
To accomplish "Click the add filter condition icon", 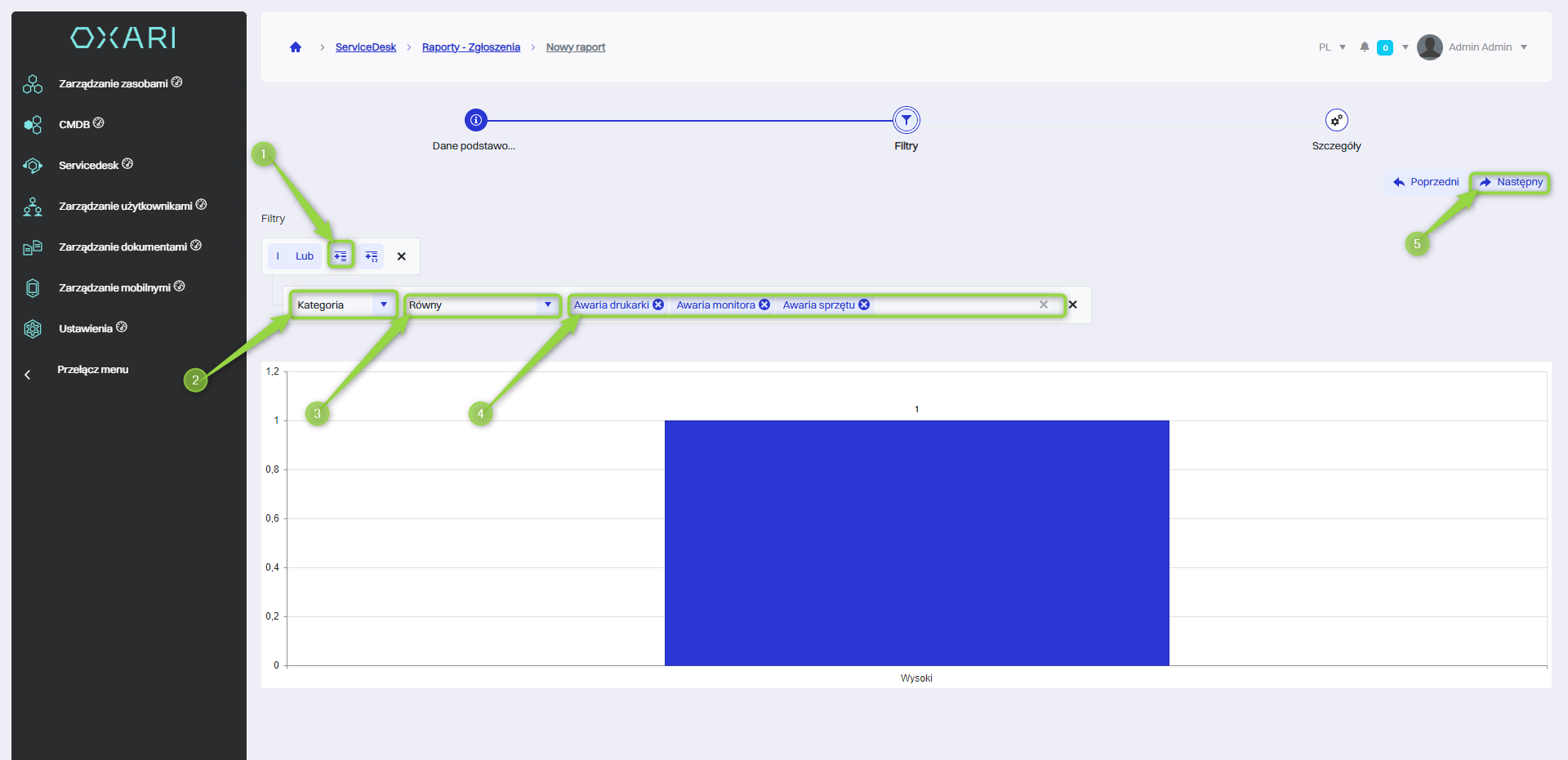I will (x=341, y=256).
